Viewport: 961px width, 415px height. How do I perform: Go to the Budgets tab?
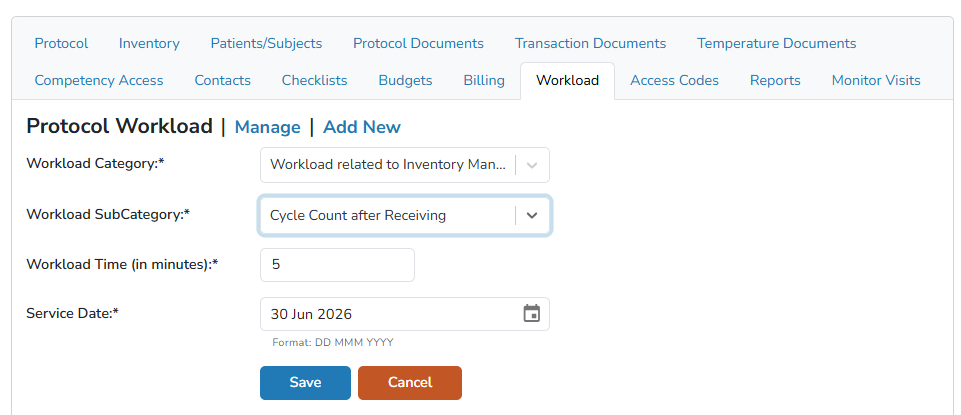405,80
